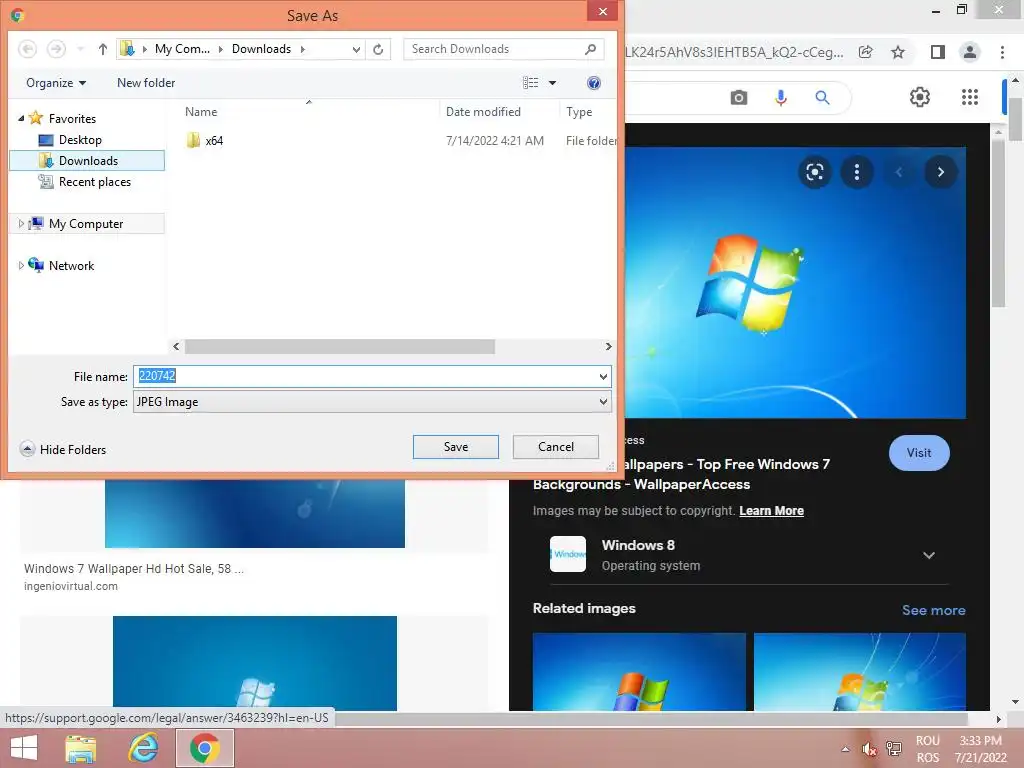Screen dimensions: 1024x768
Task: Click the search magnifier in Search Downloads
Action: [x=590, y=49]
